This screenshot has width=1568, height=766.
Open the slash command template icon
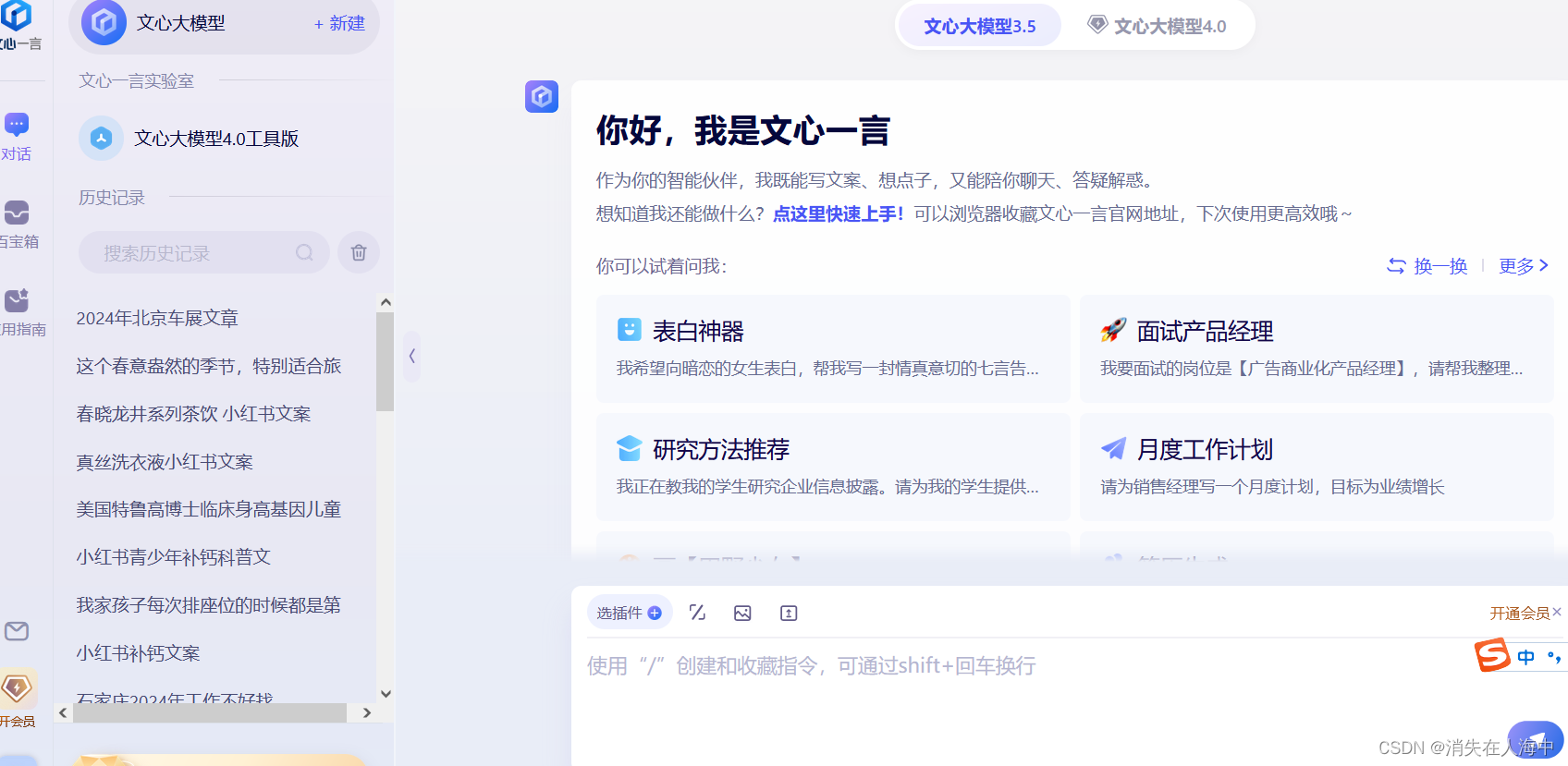pyautogui.click(x=697, y=613)
